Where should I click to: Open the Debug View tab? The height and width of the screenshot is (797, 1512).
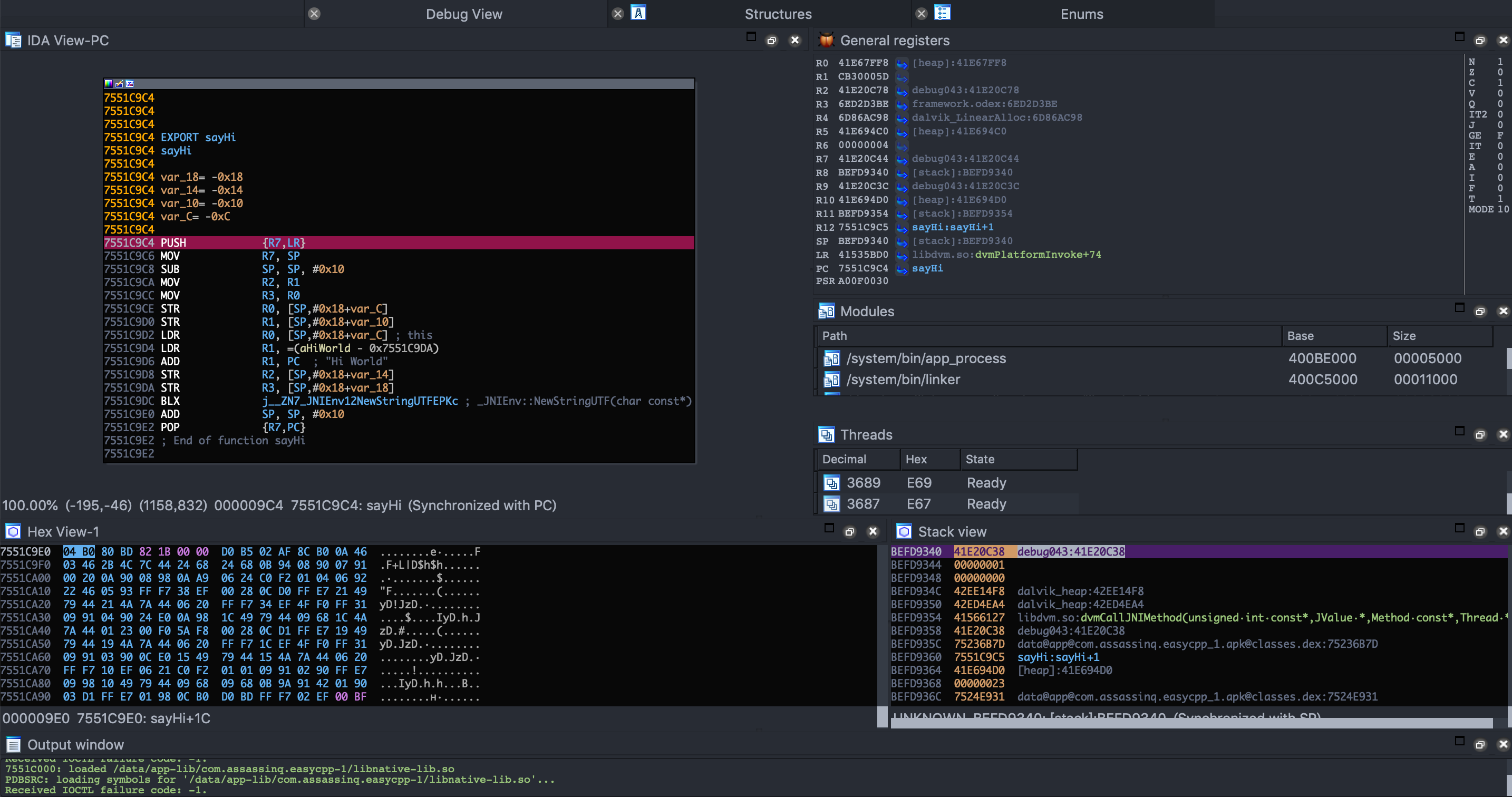pyautogui.click(x=464, y=14)
